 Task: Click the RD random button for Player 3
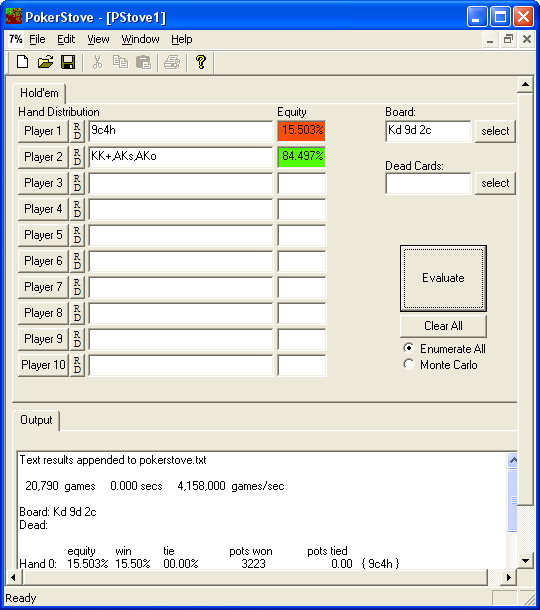coord(77,183)
